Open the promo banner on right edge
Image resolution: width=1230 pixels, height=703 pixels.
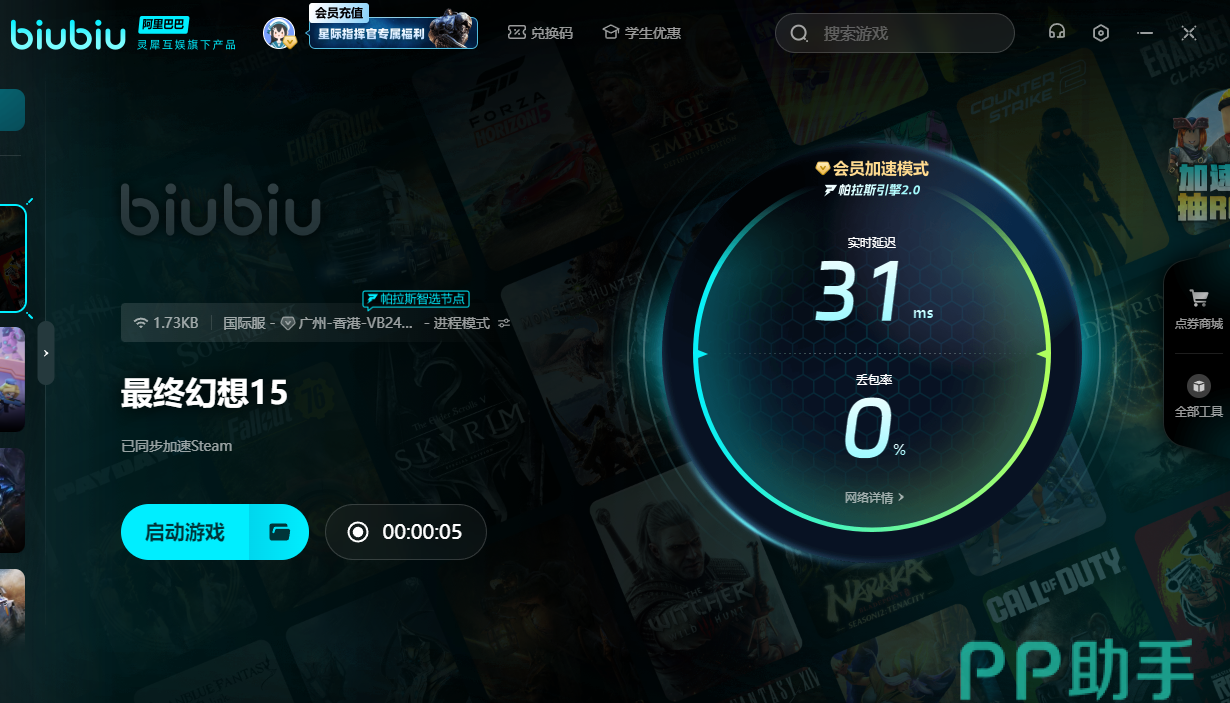1200,160
